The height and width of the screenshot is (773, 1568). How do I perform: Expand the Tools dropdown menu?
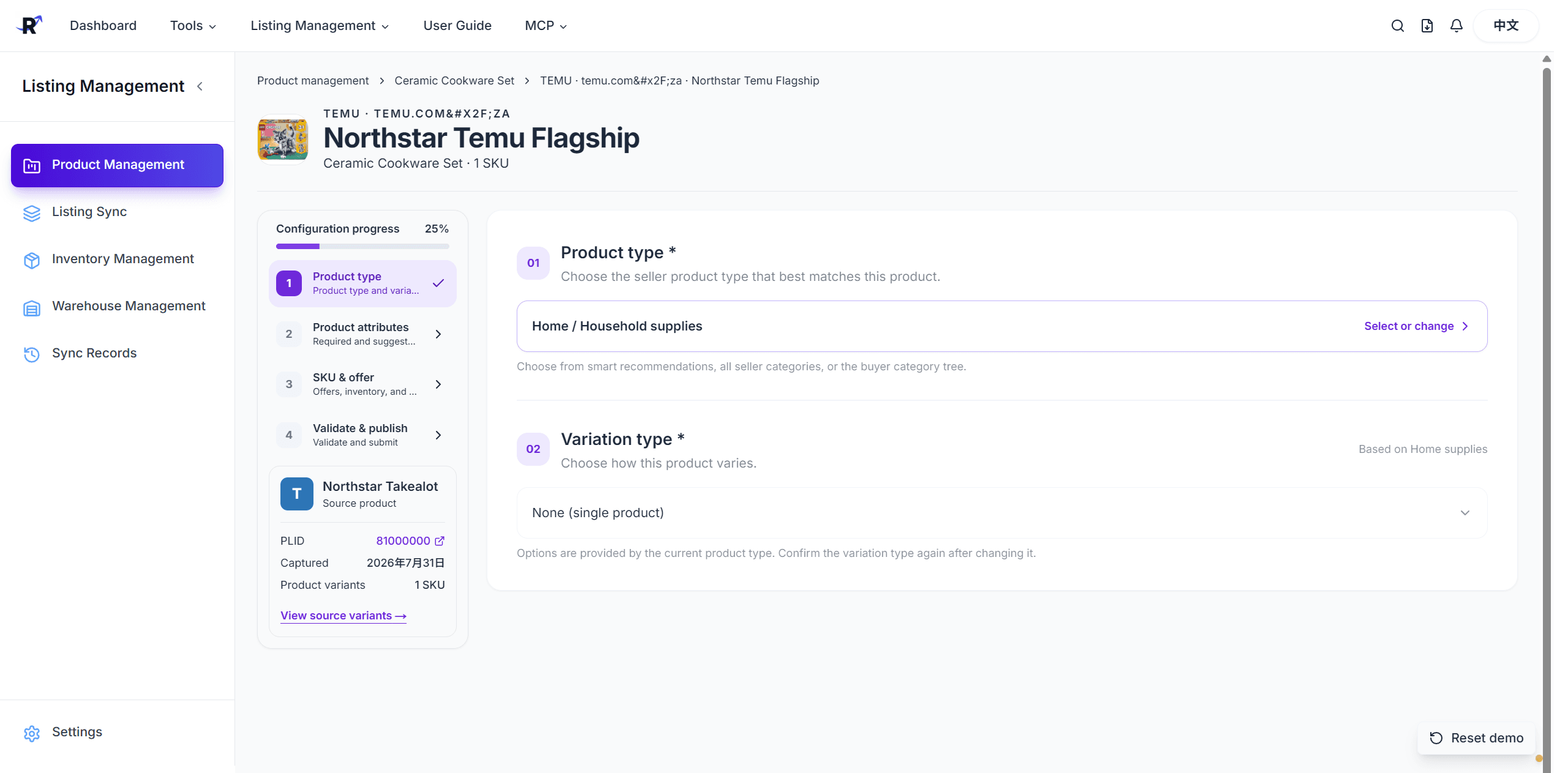193,26
